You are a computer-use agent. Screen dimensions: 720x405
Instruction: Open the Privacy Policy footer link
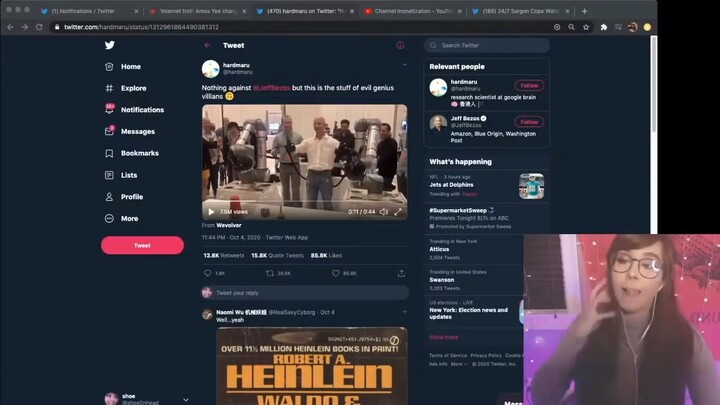(x=486, y=355)
